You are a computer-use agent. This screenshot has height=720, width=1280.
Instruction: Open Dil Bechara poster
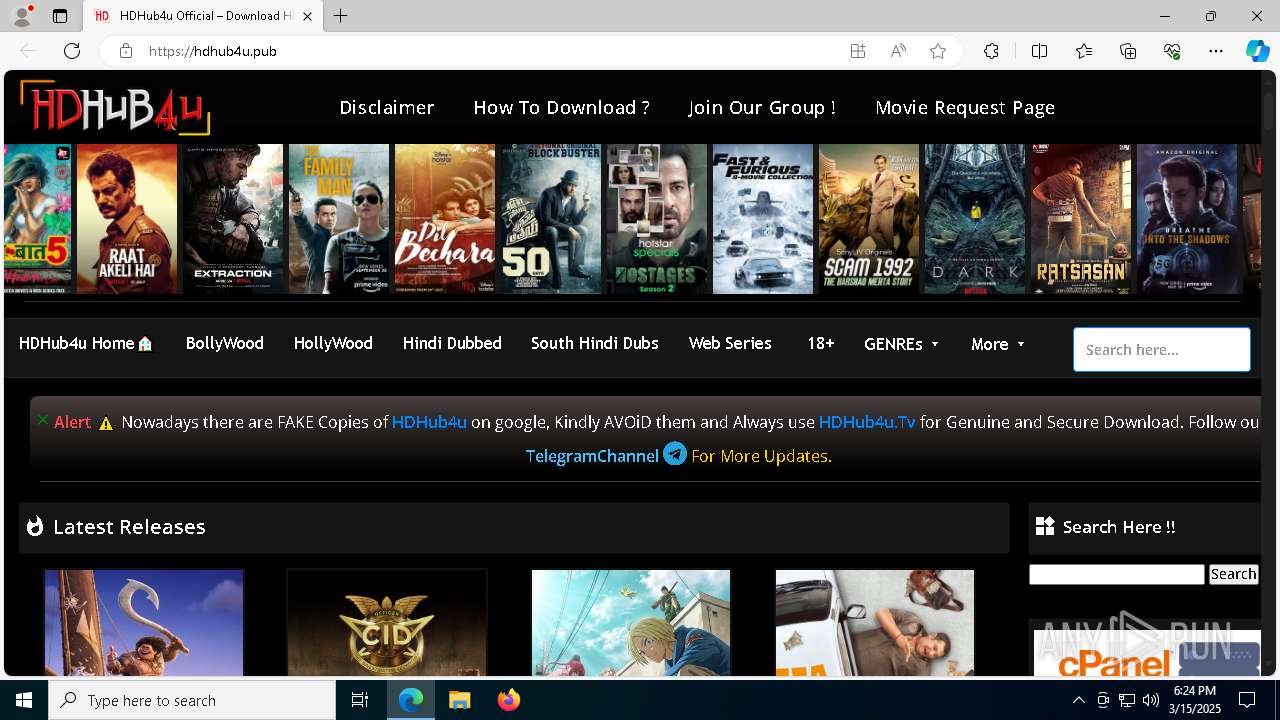445,219
